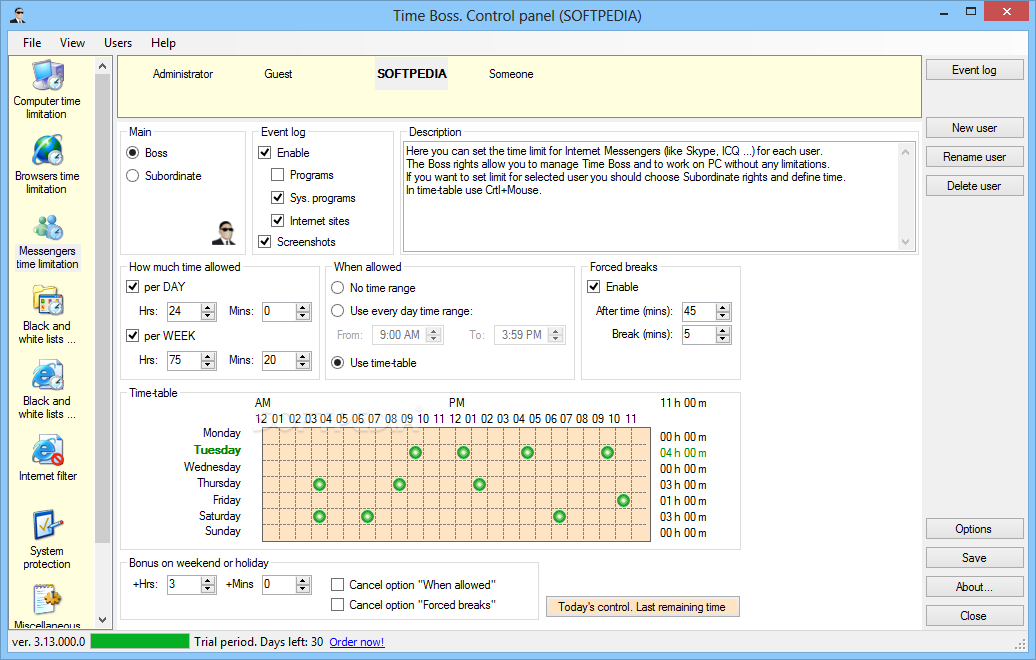Toggle the Screenshots checkbox

[265, 242]
